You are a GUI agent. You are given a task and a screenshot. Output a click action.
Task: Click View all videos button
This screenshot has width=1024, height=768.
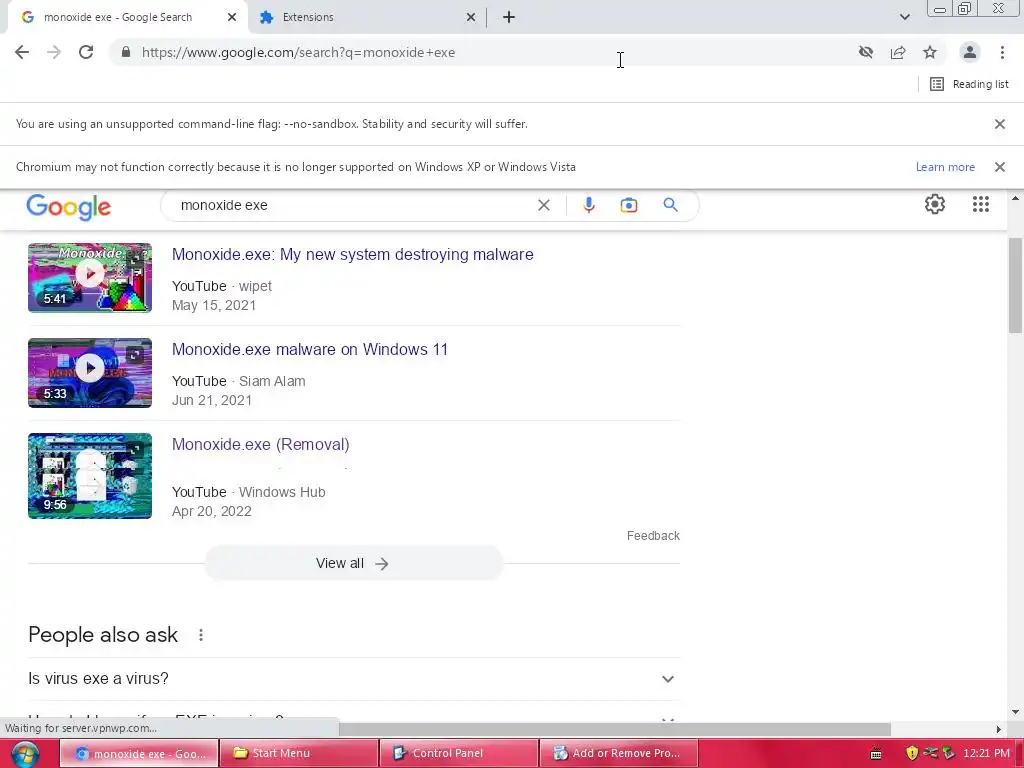[353, 563]
